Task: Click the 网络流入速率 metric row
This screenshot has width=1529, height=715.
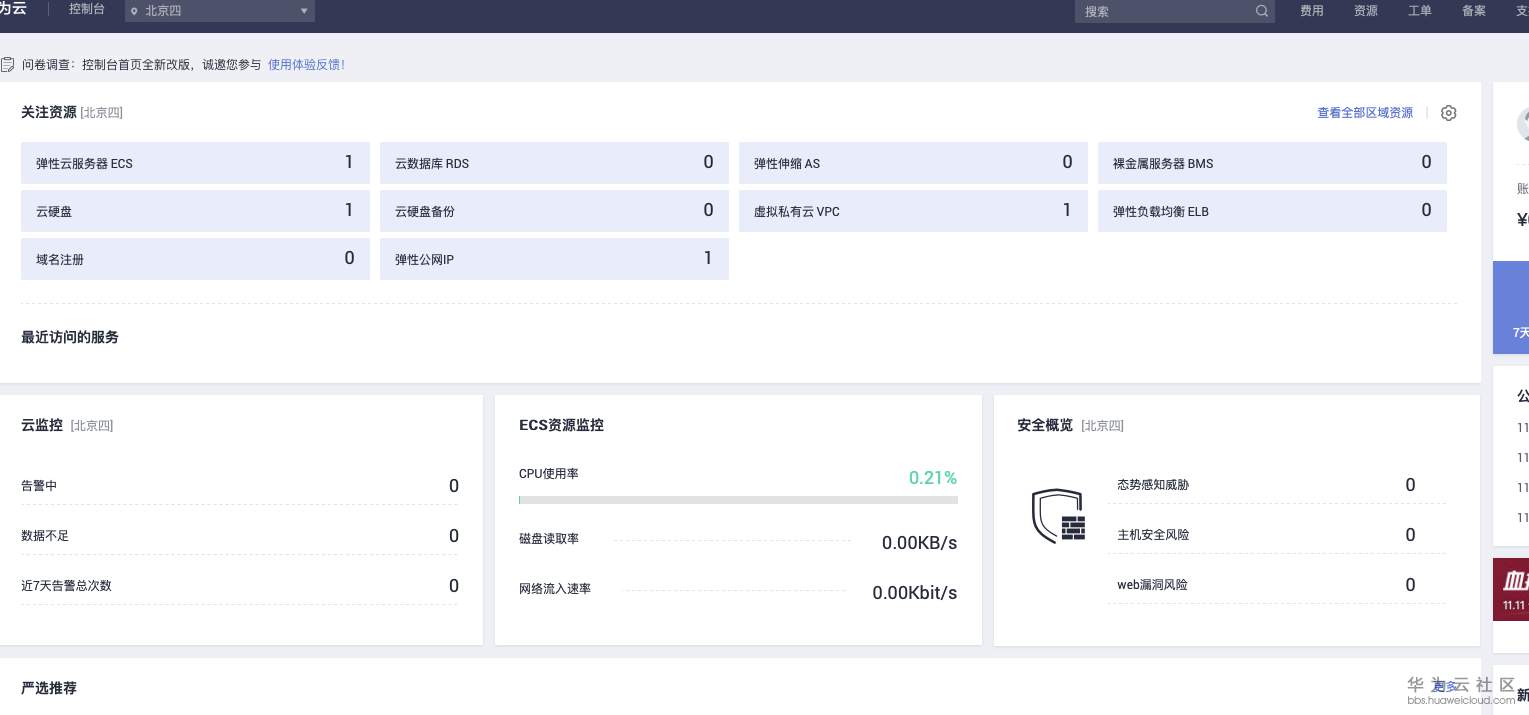Action: click(x=738, y=591)
